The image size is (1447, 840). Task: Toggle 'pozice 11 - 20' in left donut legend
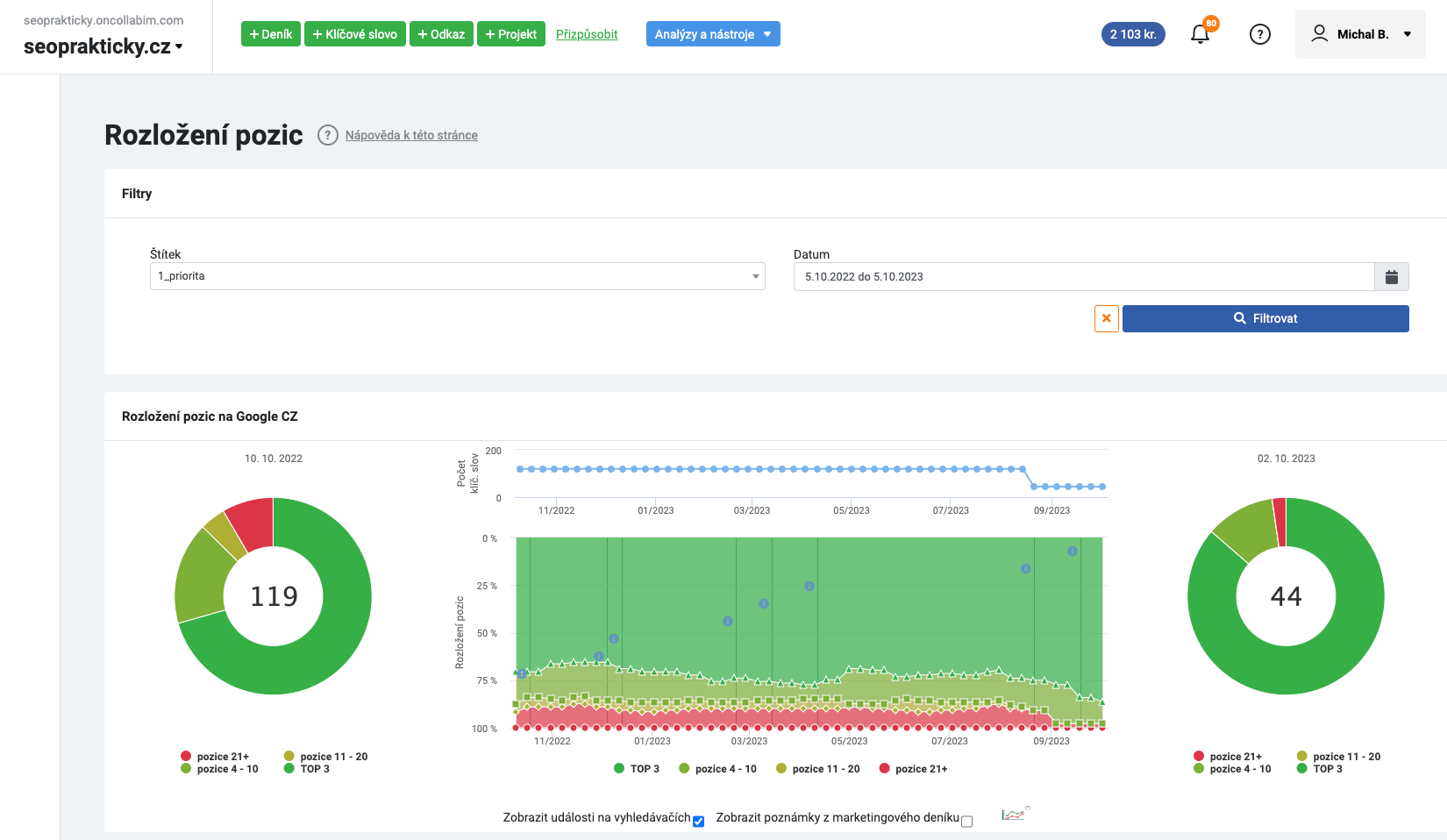point(326,757)
